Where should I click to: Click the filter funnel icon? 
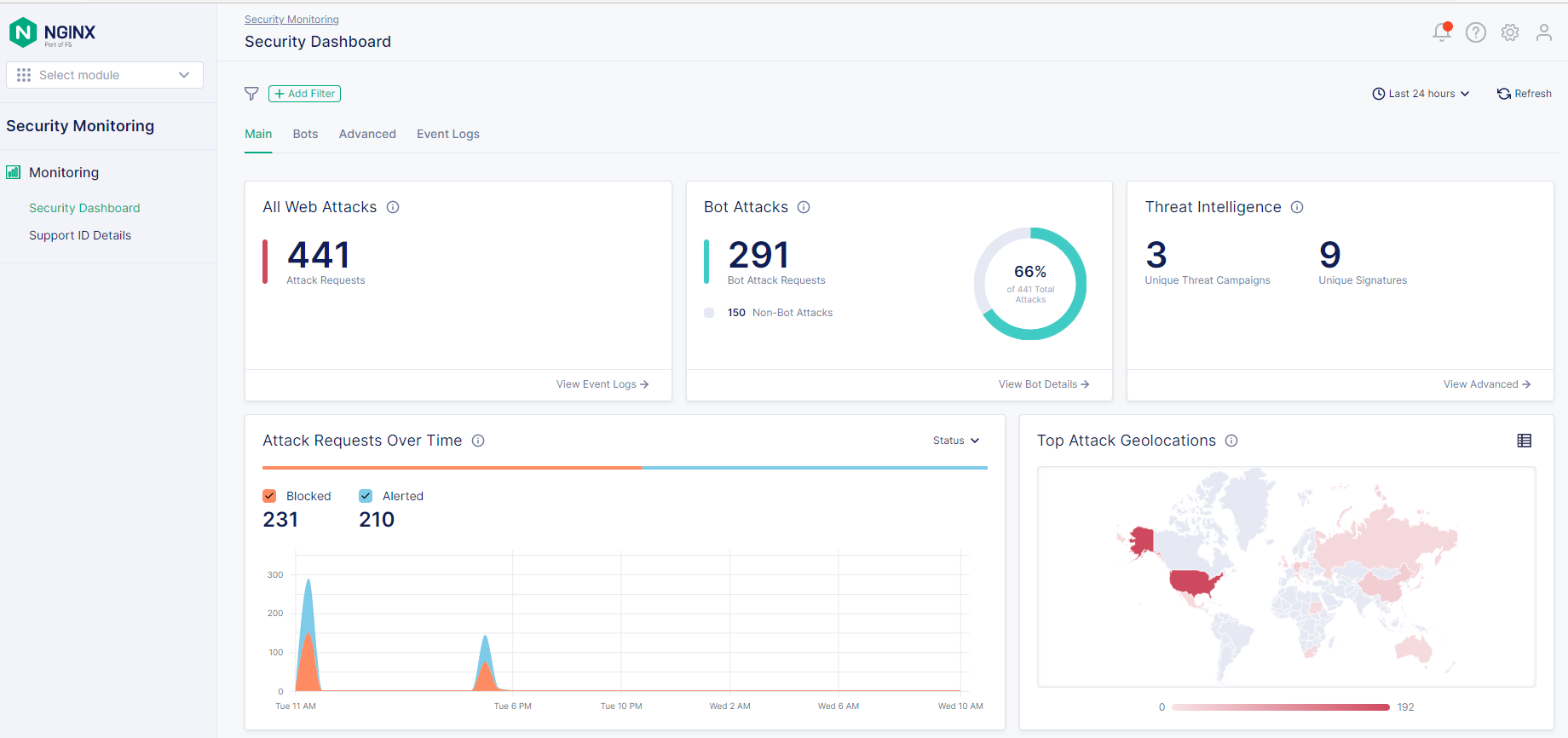pos(251,94)
